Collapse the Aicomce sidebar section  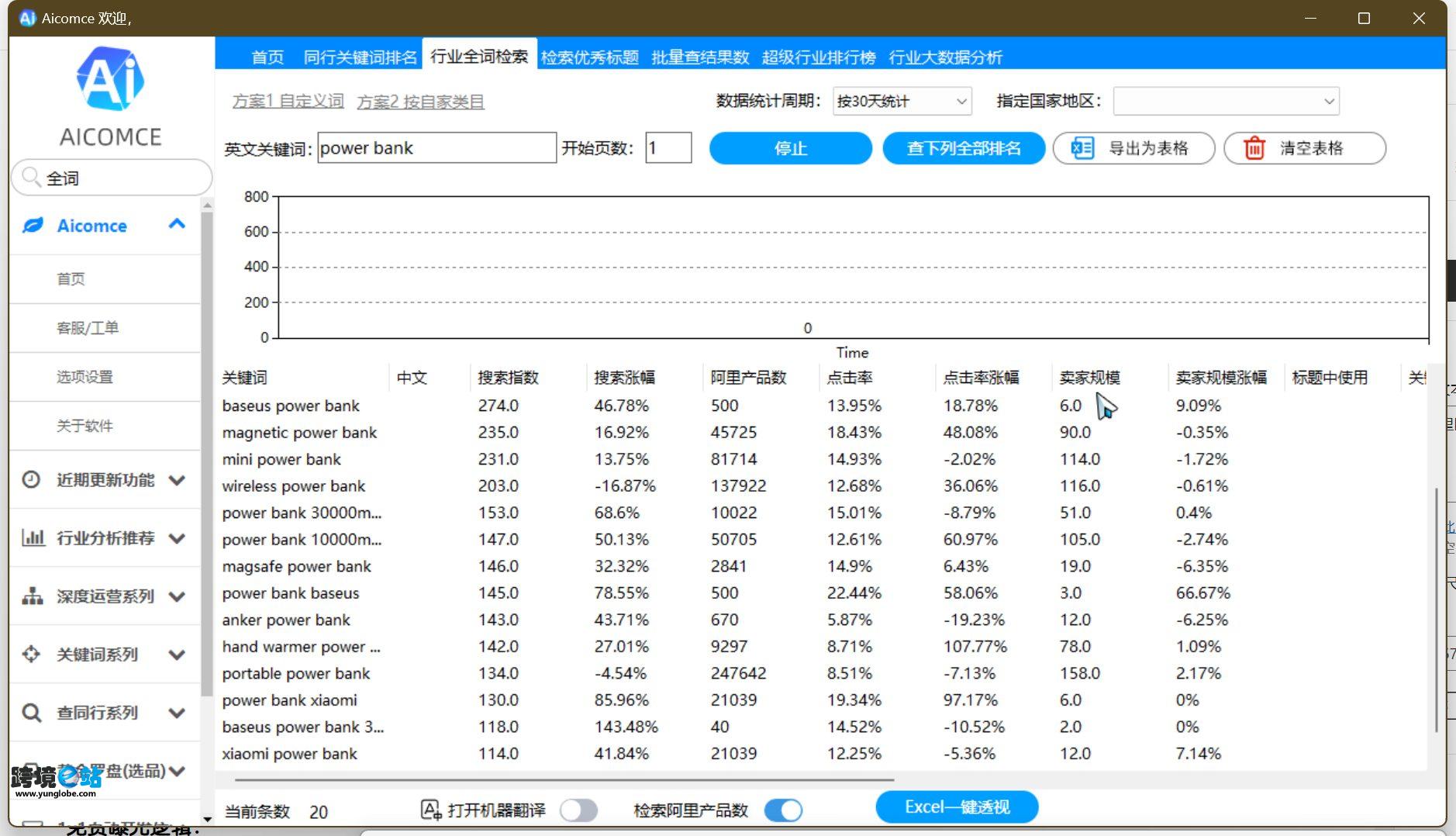click(177, 225)
